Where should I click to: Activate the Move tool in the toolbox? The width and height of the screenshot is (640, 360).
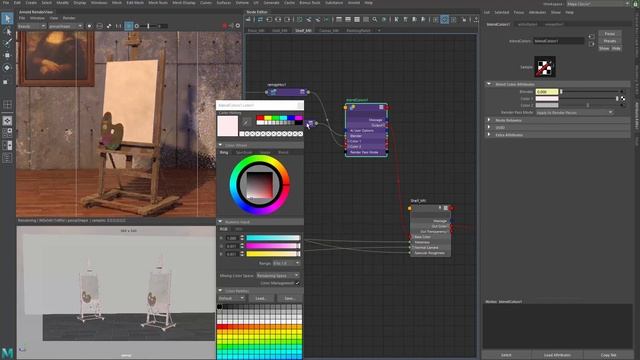[x=7, y=55]
